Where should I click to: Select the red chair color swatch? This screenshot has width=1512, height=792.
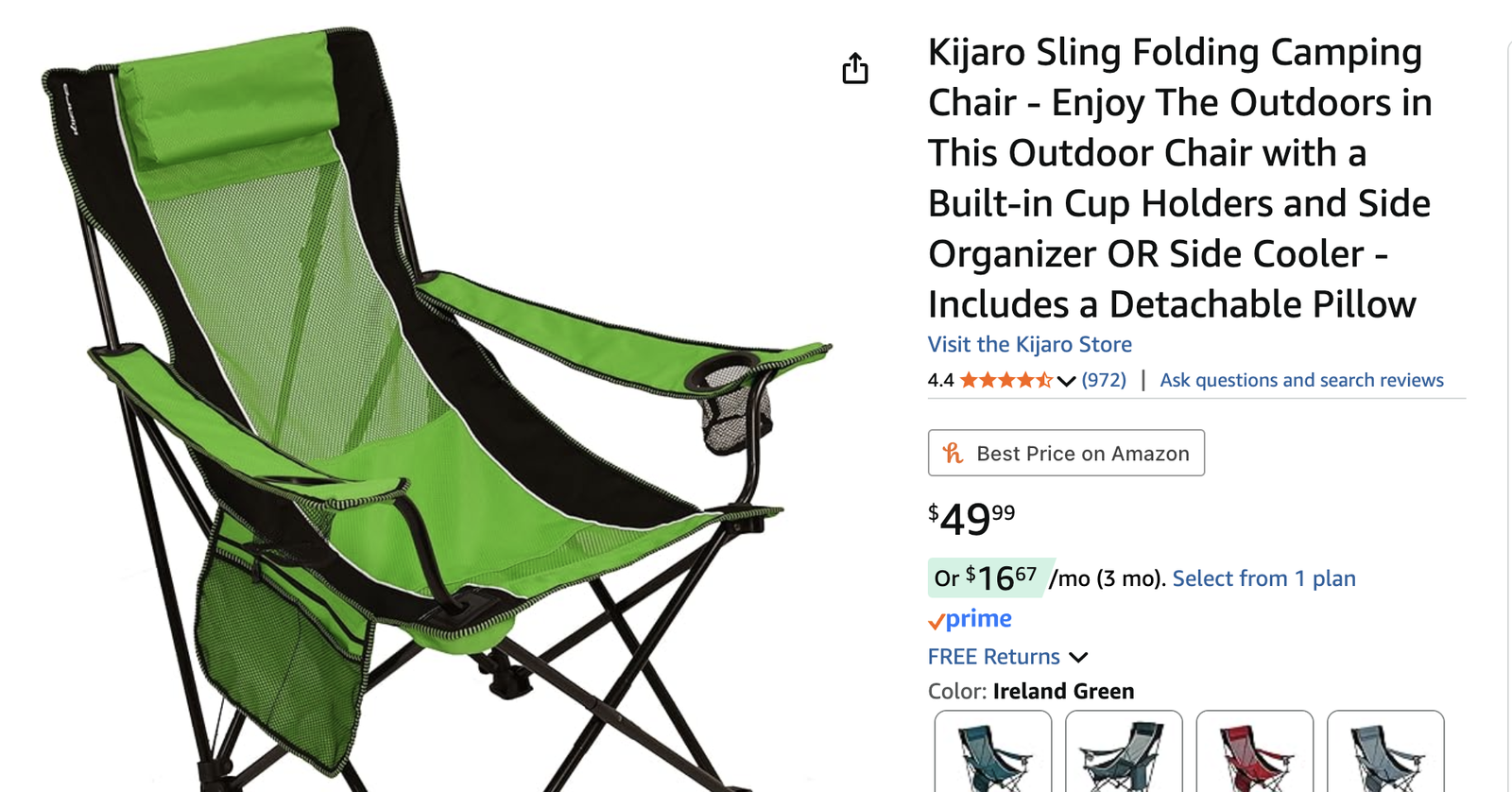1254,752
